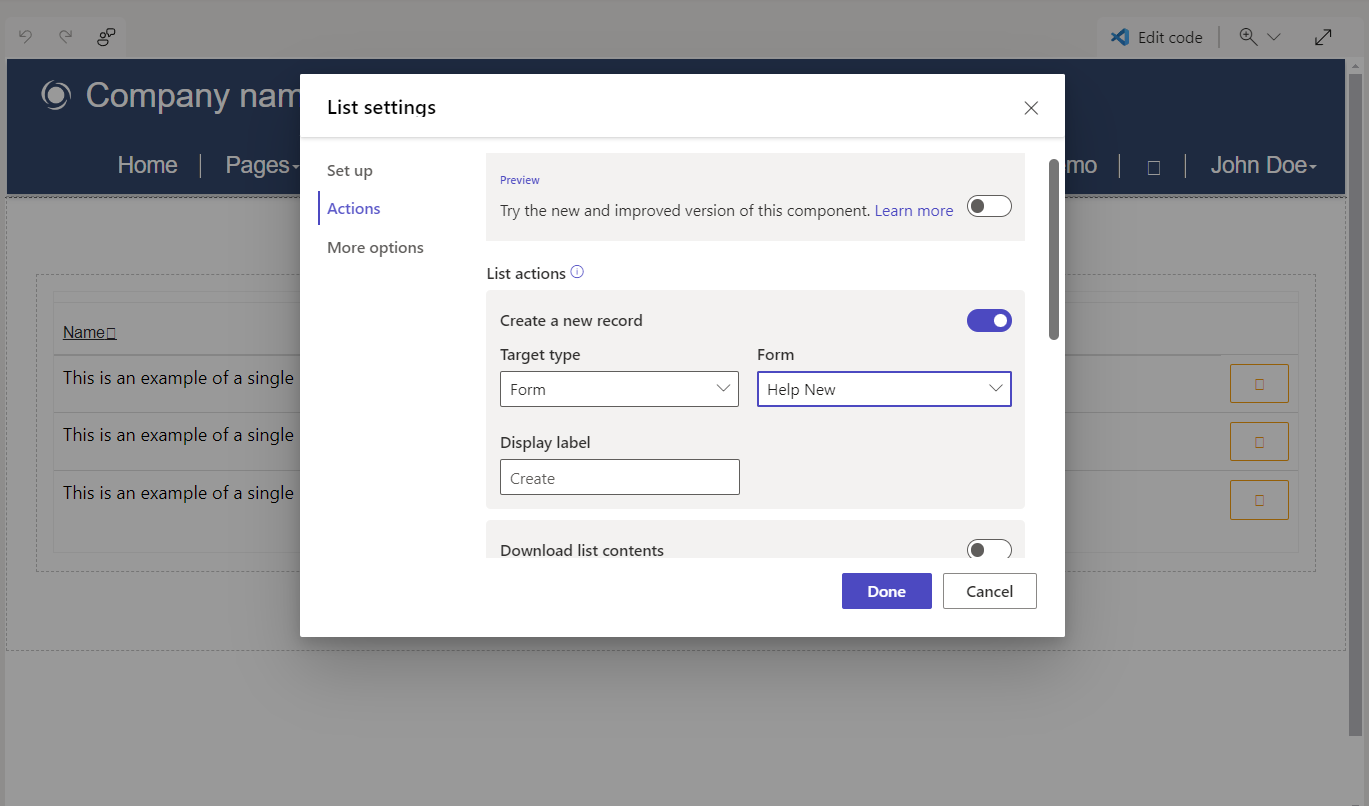
Task: Click the Undo icon in the toolbar
Action: (25, 37)
